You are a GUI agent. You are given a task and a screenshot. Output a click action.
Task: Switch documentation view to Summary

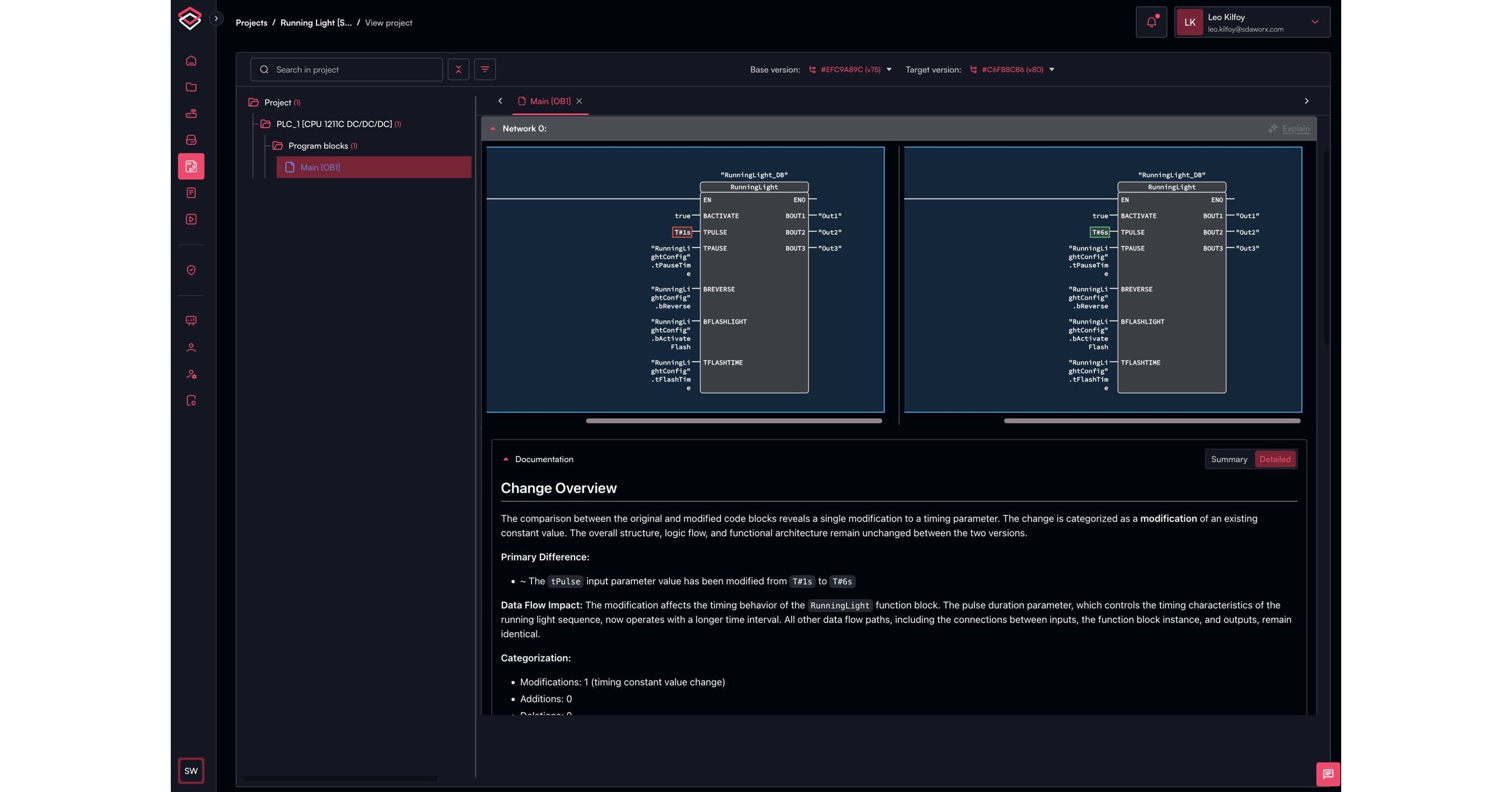[x=1229, y=459]
